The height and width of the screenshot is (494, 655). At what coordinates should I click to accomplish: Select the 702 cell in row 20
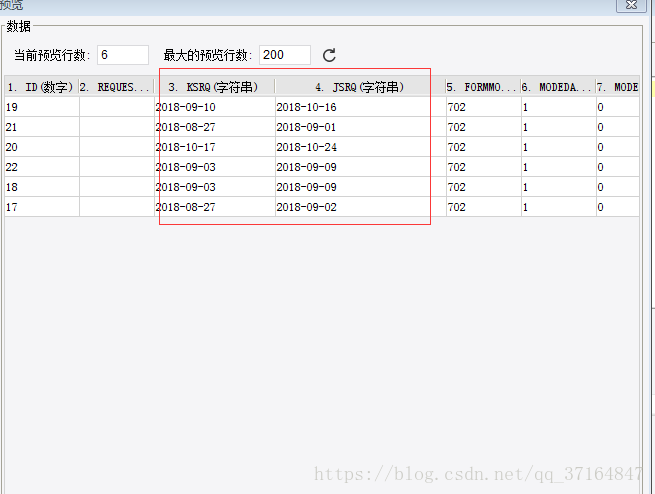coord(484,147)
